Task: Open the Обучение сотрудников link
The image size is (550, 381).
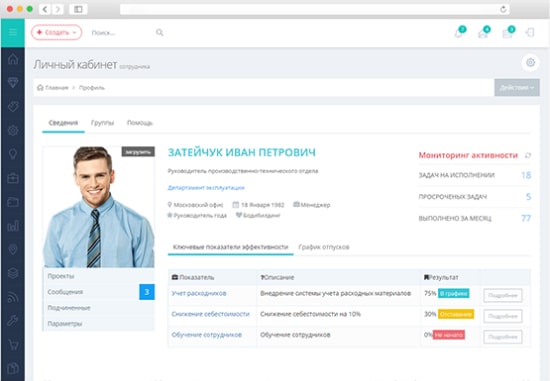Action: 207,335
